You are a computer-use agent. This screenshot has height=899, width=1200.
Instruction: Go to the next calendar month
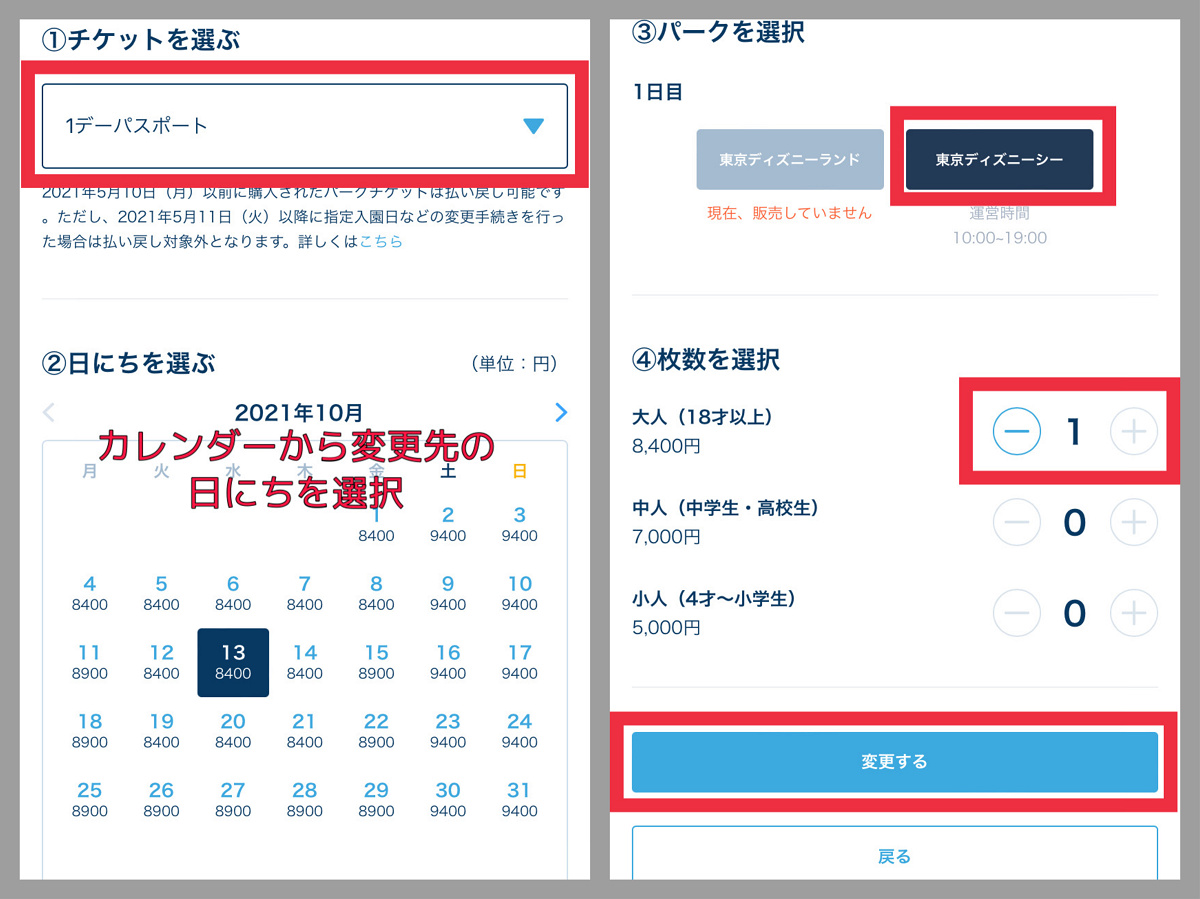(561, 412)
